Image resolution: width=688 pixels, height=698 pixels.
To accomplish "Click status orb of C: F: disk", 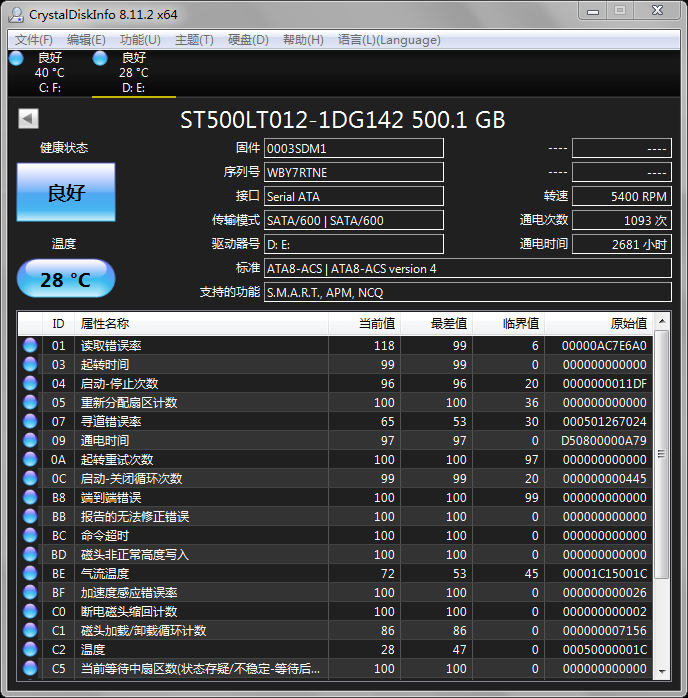I will tap(16, 58).
